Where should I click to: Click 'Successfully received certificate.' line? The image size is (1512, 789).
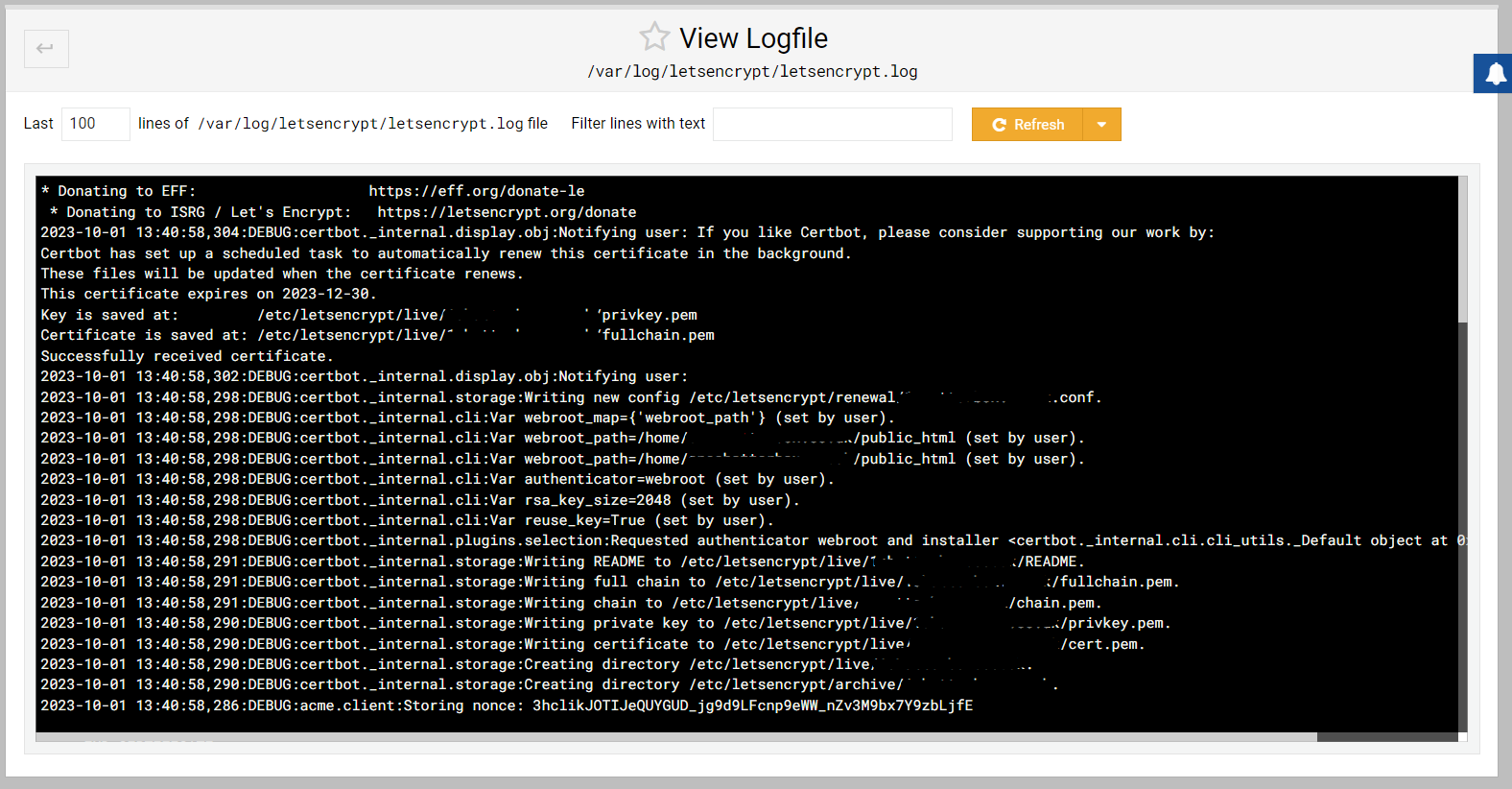[187, 356]
